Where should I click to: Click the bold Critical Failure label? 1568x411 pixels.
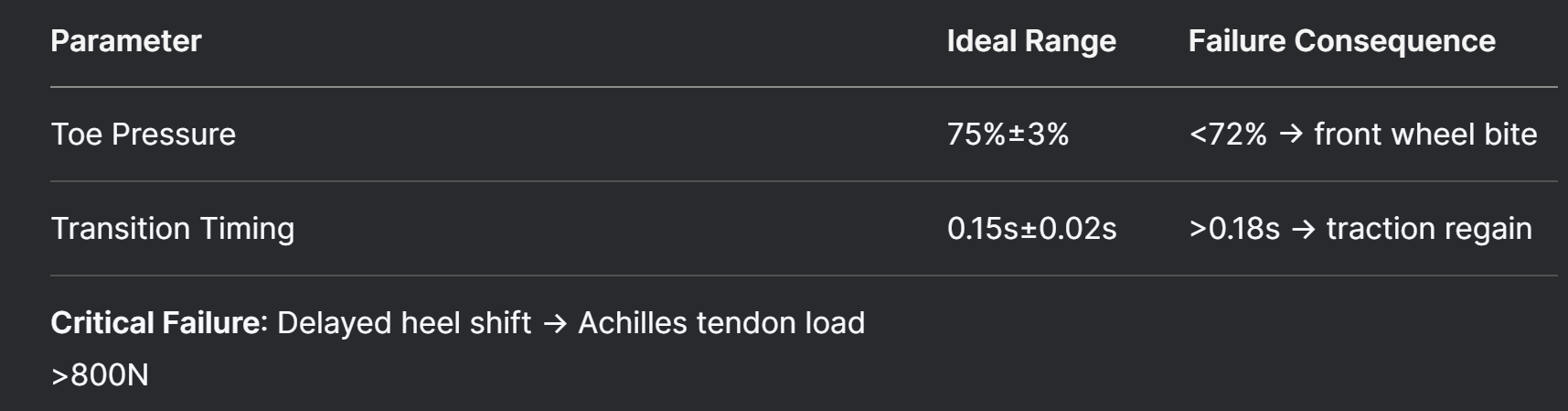click(x=159, y=323)
